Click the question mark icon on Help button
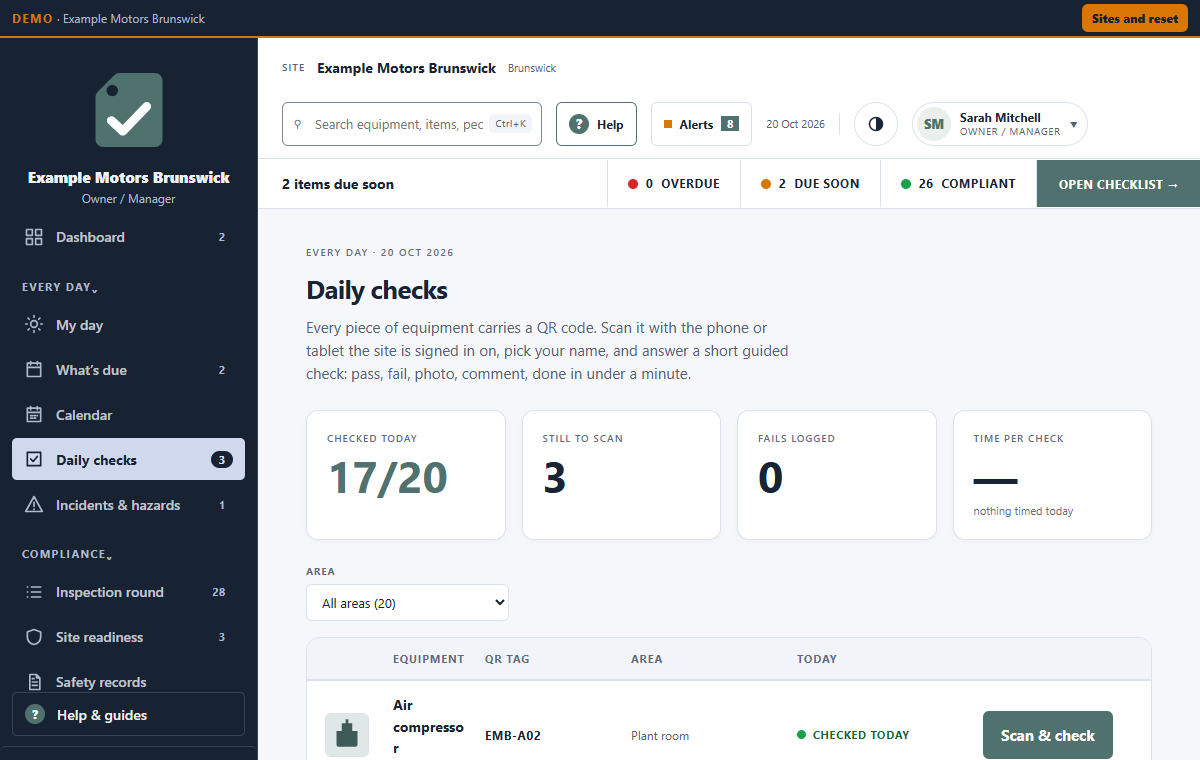Viewport: 1200px width, 760px height. click(x=578, y=124)
